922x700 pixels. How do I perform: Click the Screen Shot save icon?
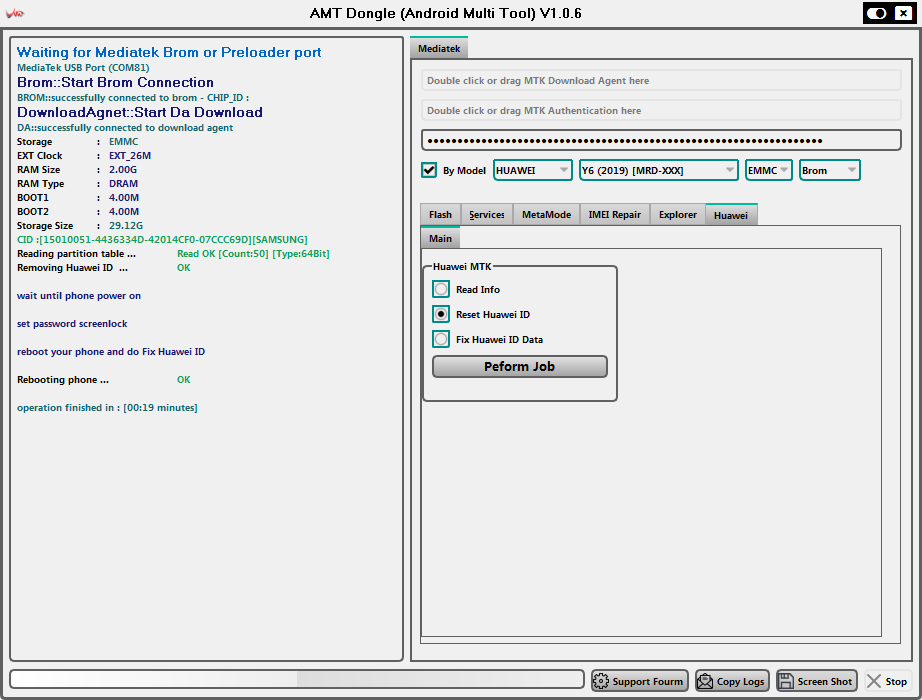coord(786,681)
